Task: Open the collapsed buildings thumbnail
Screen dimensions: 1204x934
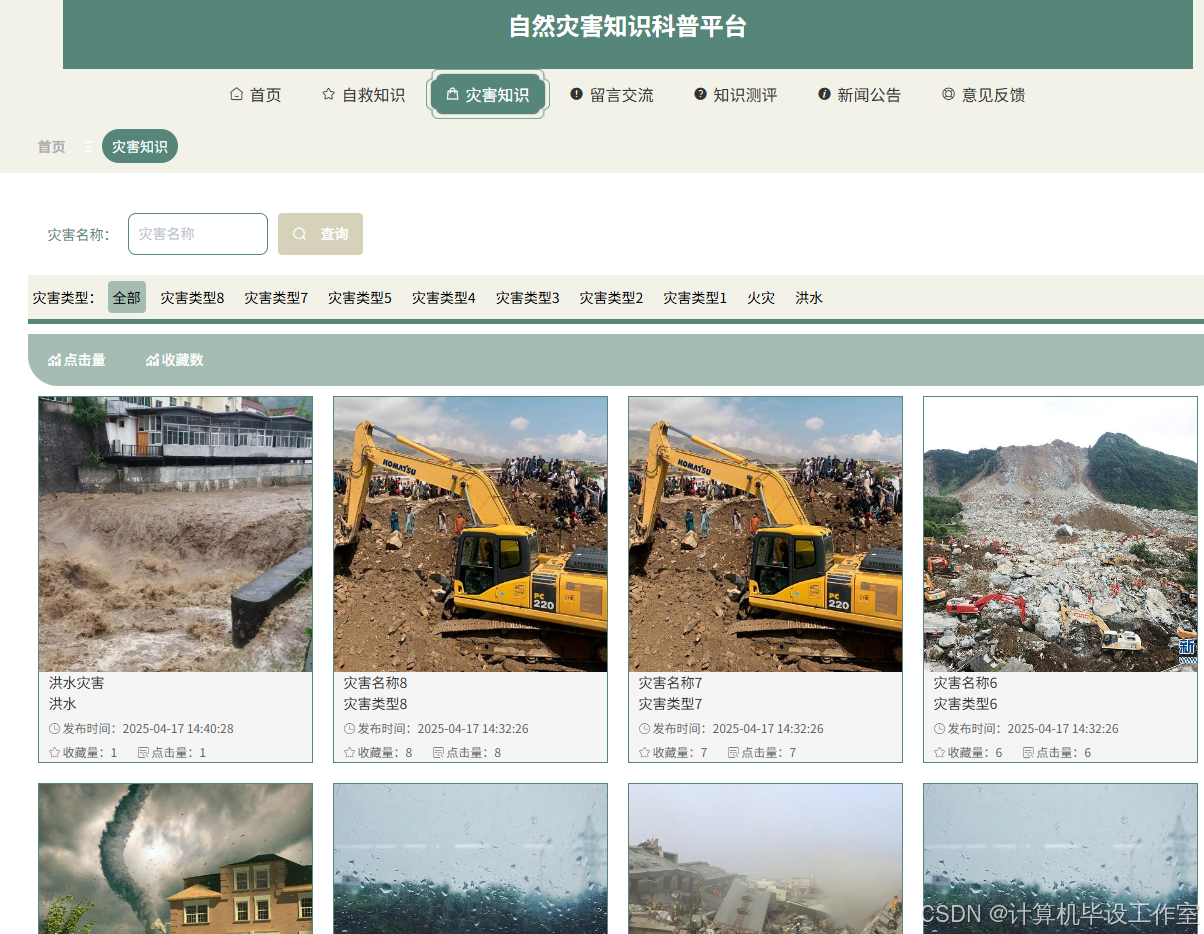Action: tap(765, 858)
